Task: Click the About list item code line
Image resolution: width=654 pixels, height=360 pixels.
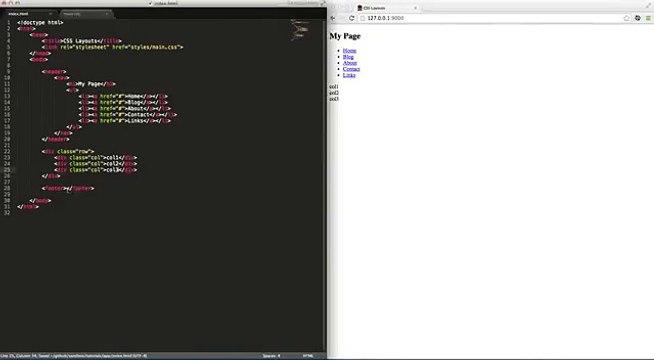Action: [125, 108]
